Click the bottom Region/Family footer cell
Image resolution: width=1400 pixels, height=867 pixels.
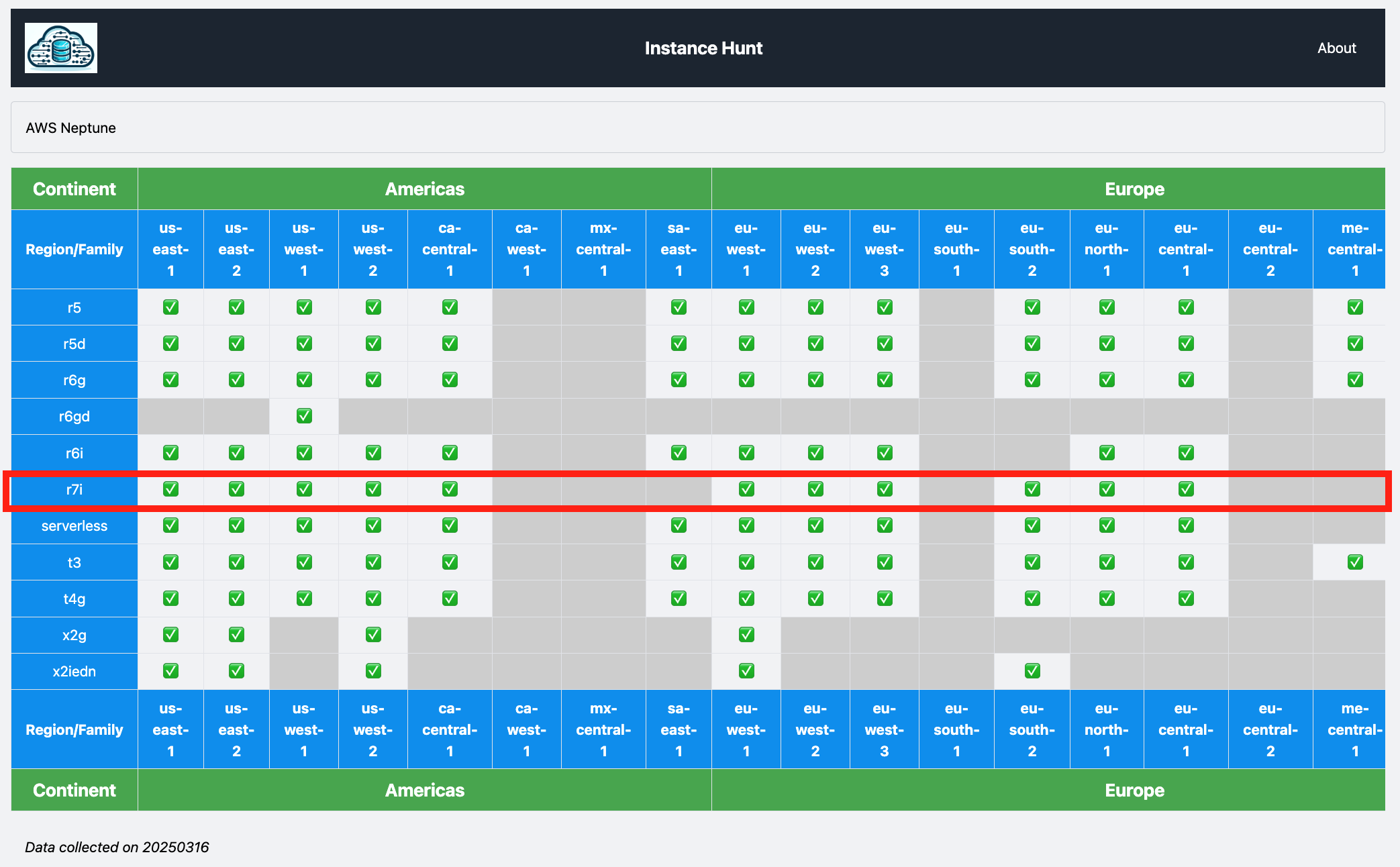74,729
